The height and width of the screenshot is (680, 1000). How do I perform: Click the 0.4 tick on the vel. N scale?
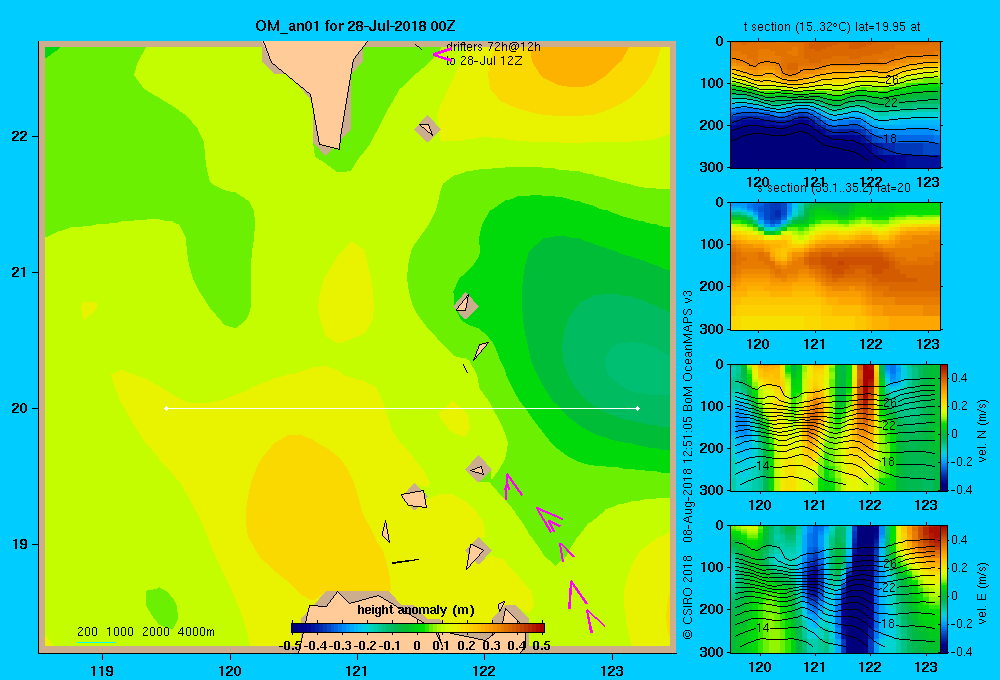[x=959, y=378]
